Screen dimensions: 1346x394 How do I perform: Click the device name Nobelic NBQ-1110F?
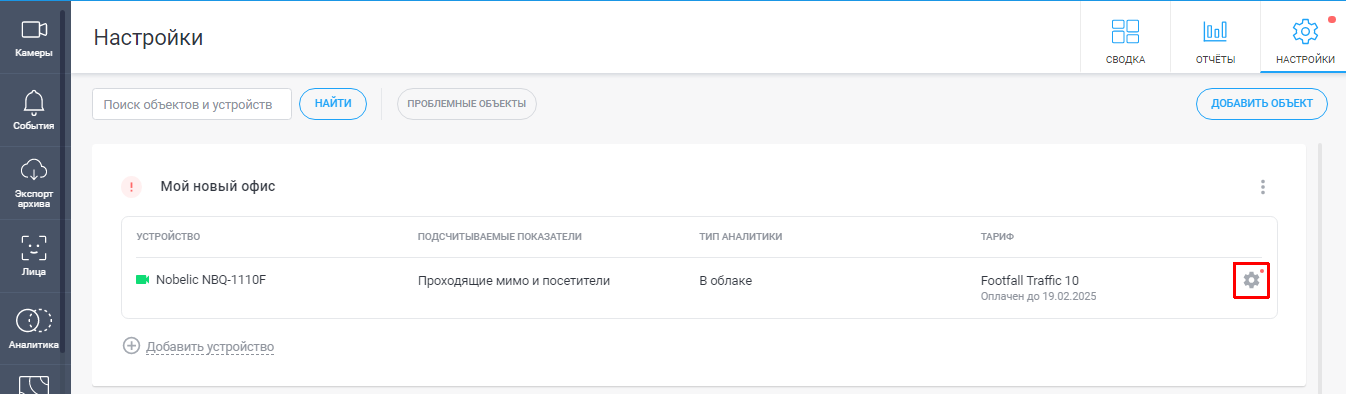click(211, 280)
